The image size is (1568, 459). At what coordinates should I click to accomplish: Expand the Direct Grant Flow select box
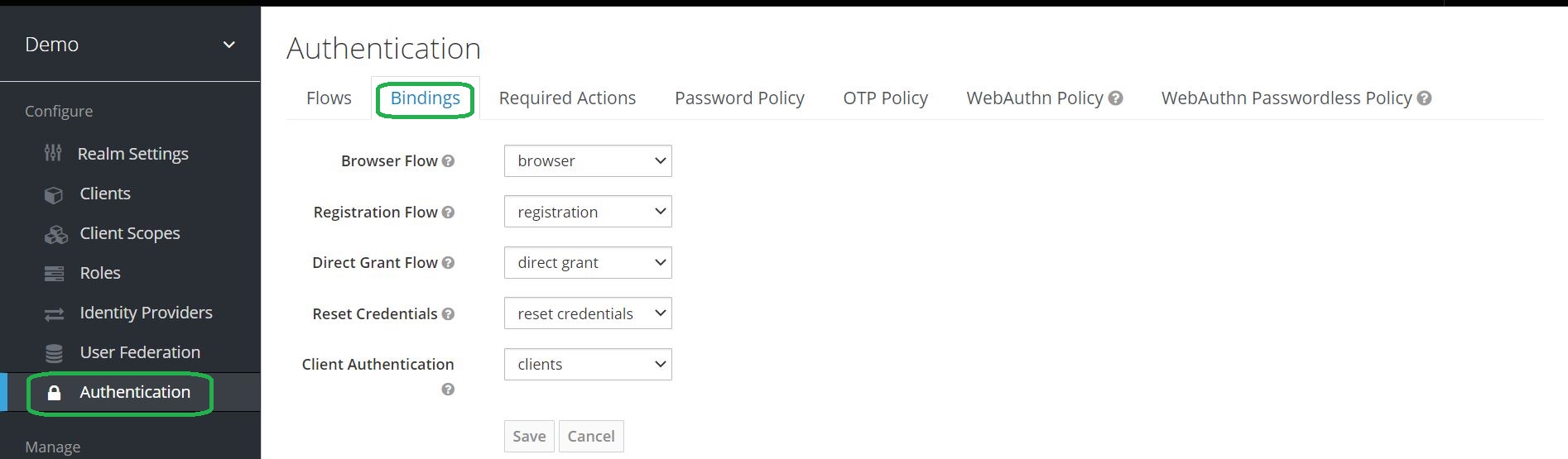pos(587,263)
